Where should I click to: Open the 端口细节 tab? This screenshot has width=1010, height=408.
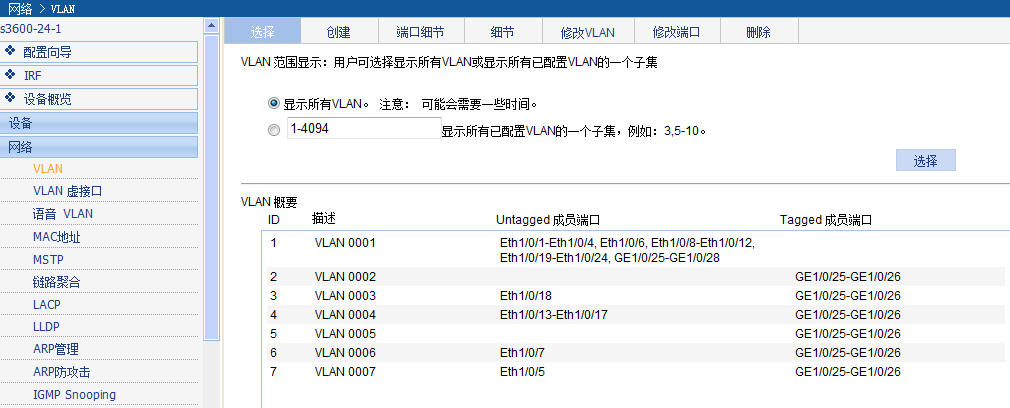tap(420, 32)
